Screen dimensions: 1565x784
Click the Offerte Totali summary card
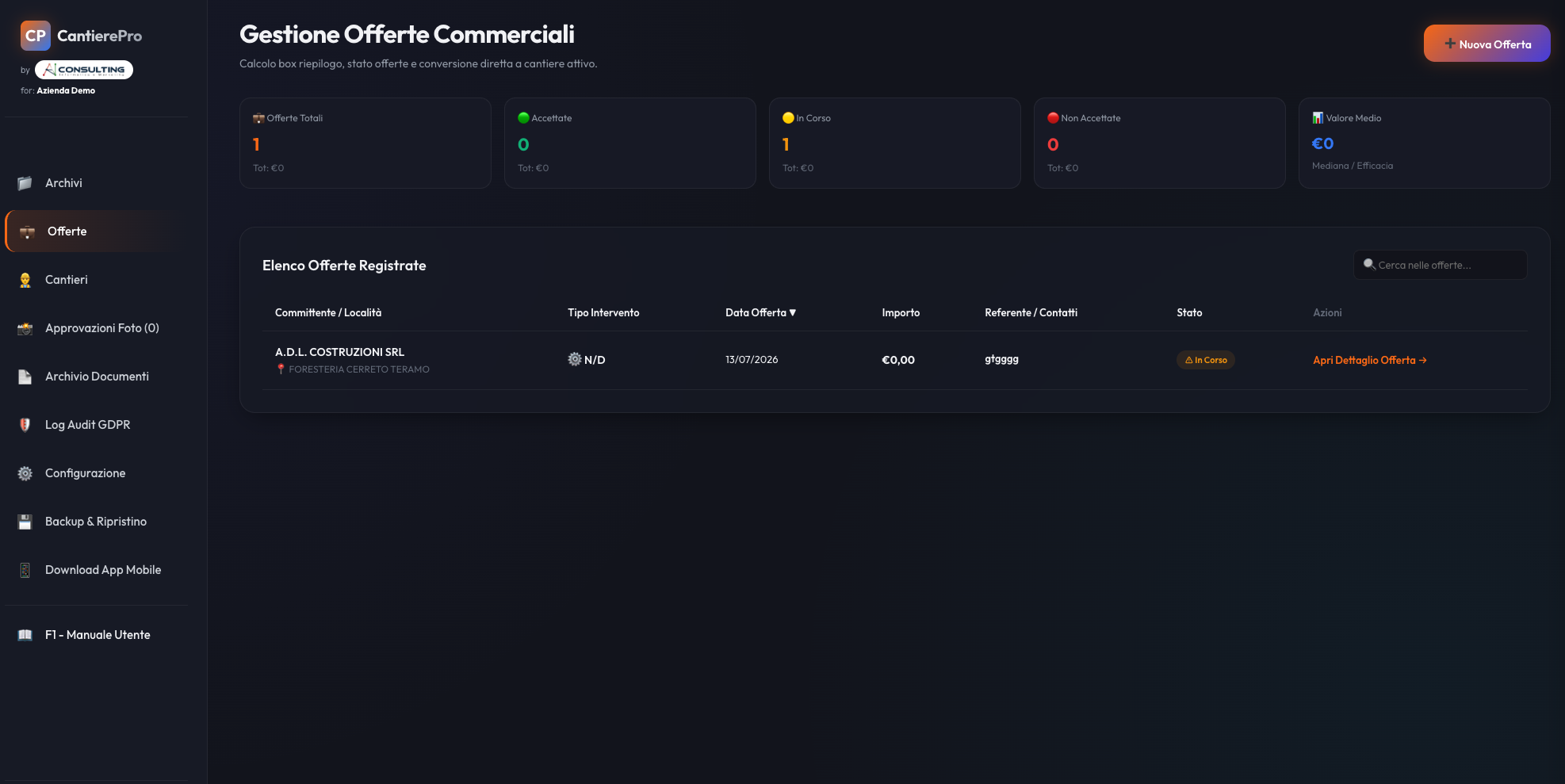pyautogui.click(x=365, y=143)
